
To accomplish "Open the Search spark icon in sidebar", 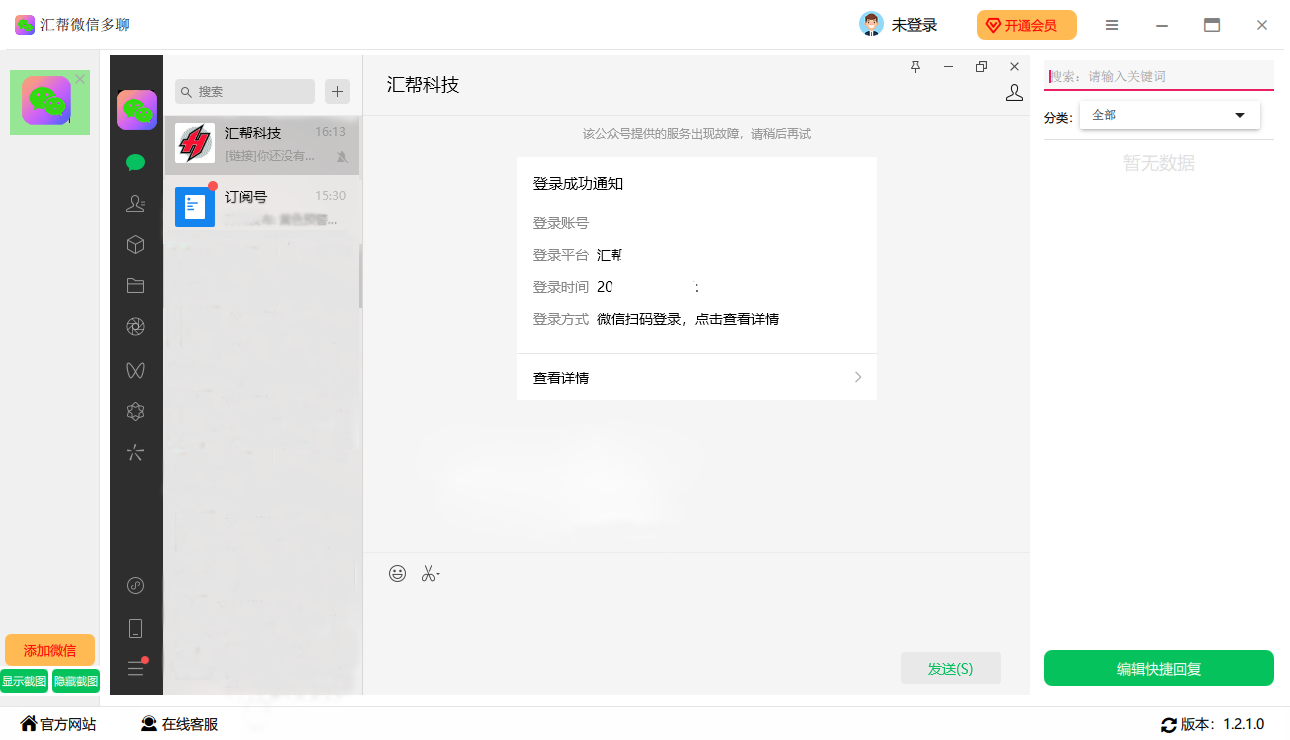I will (x=136, y=453).
